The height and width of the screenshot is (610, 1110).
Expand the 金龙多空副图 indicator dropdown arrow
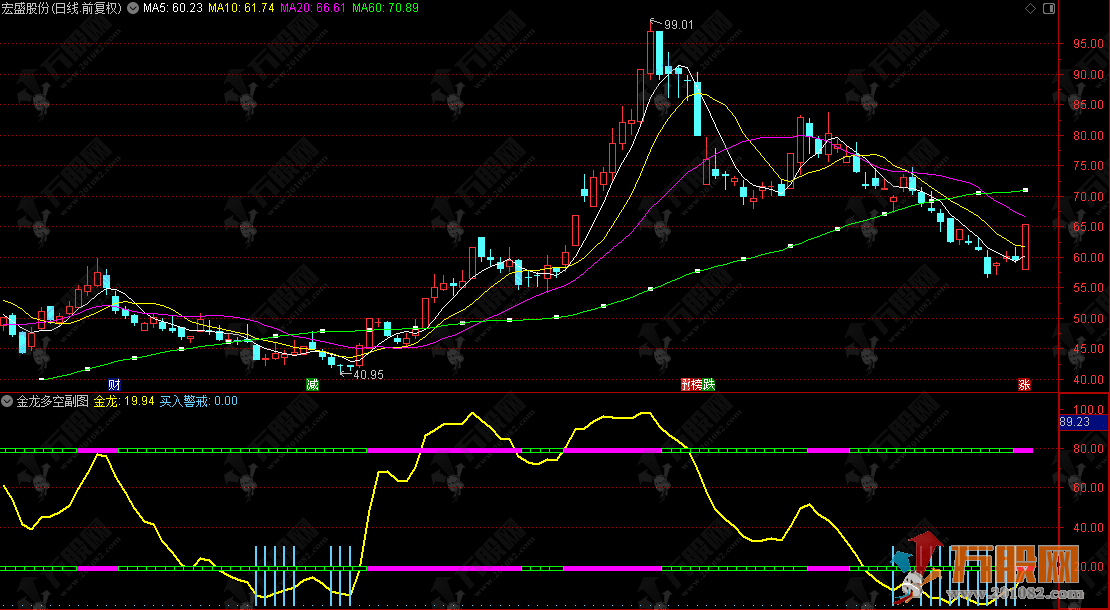[x=8, y=401]
